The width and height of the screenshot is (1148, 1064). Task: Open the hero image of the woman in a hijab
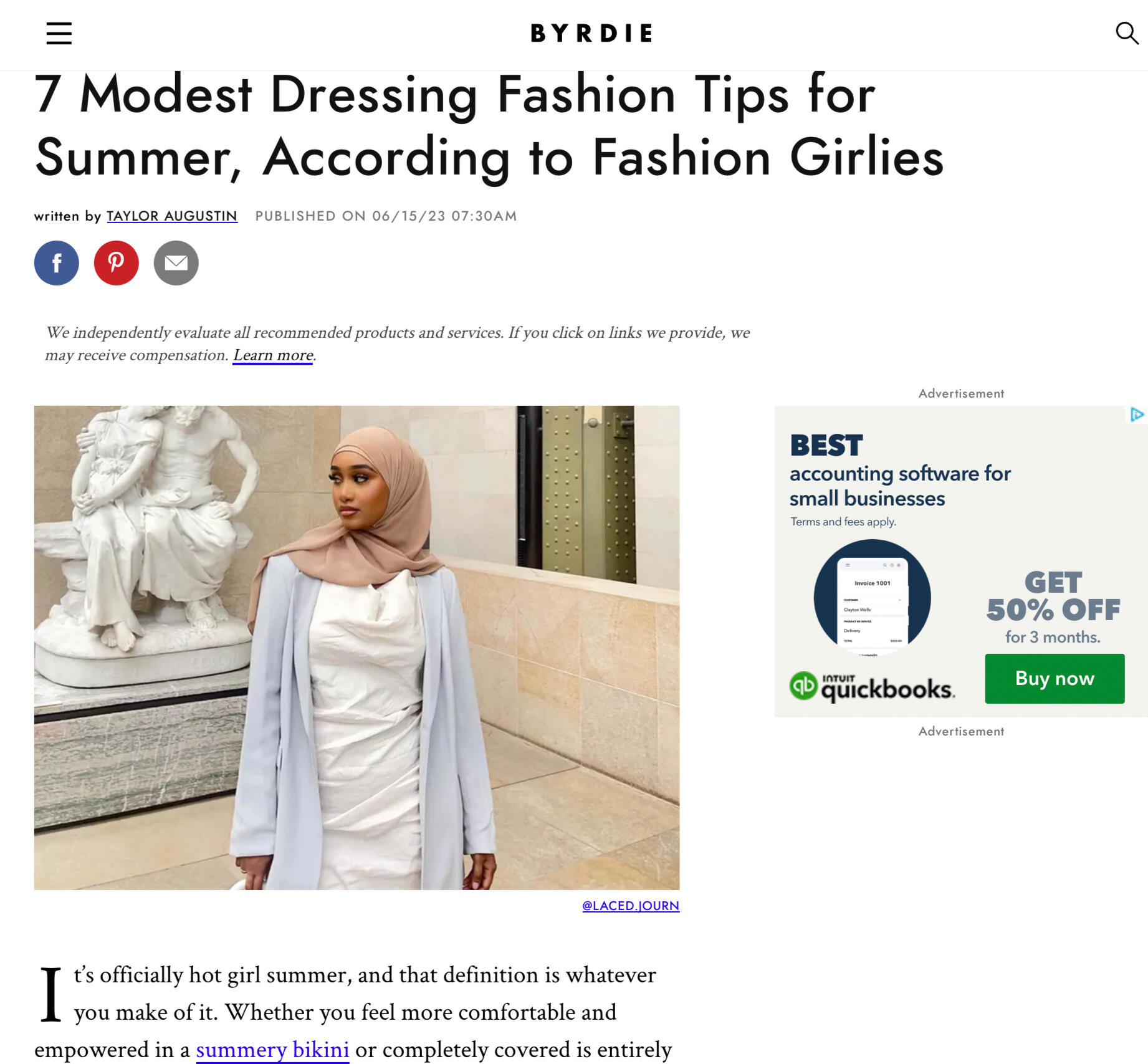click(356, 648)
